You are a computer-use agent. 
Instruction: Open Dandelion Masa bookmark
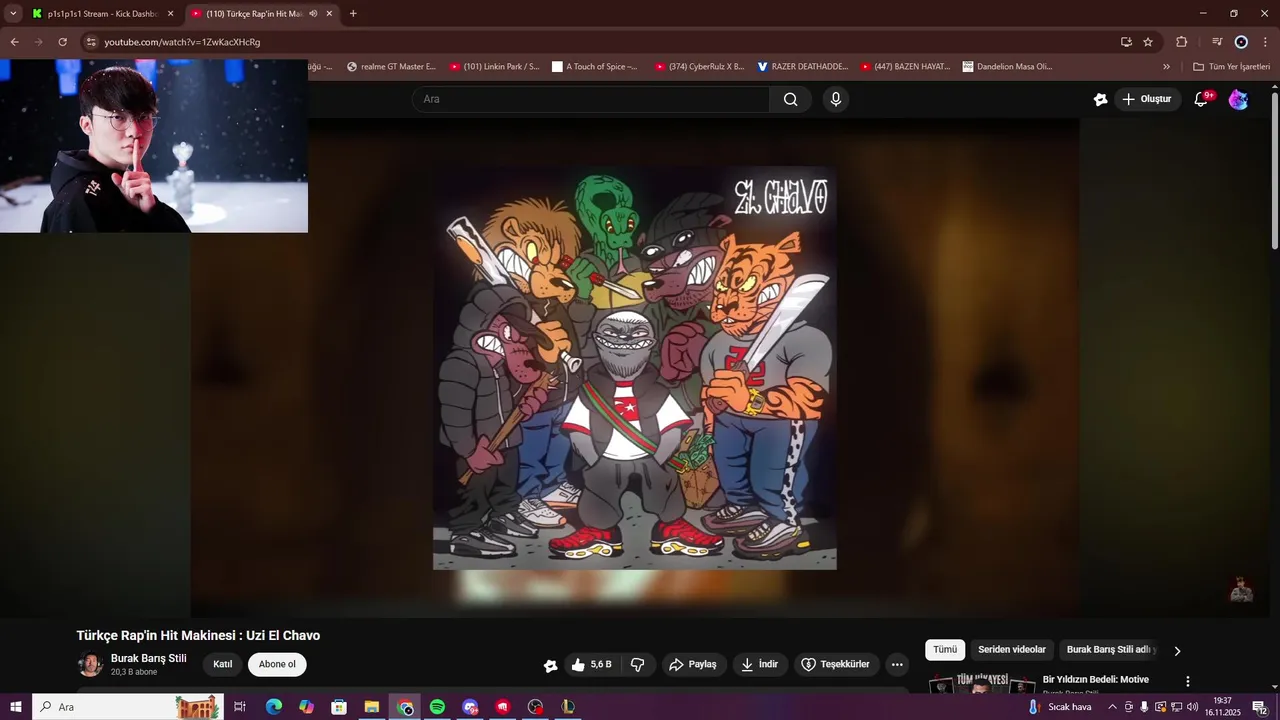pyautogui.click(x=1008, y=67)
